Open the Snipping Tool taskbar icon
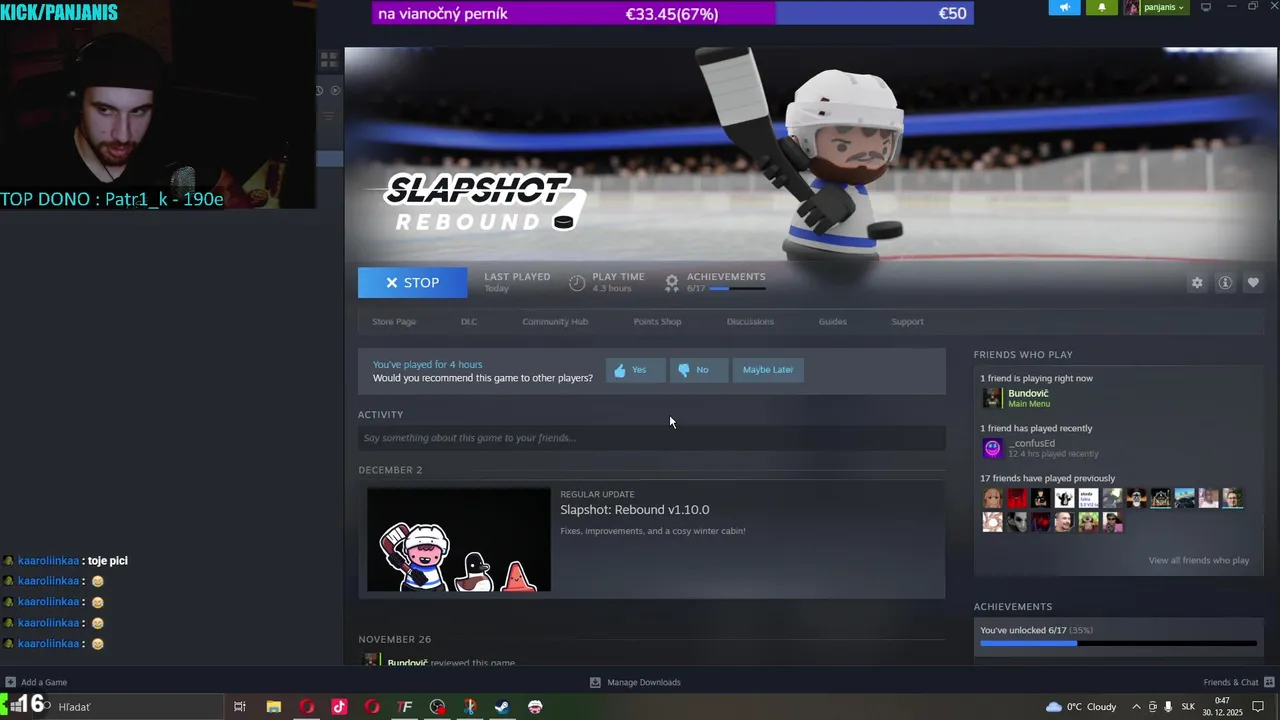This screenshot has height=720, width=1280. point(470,707)
